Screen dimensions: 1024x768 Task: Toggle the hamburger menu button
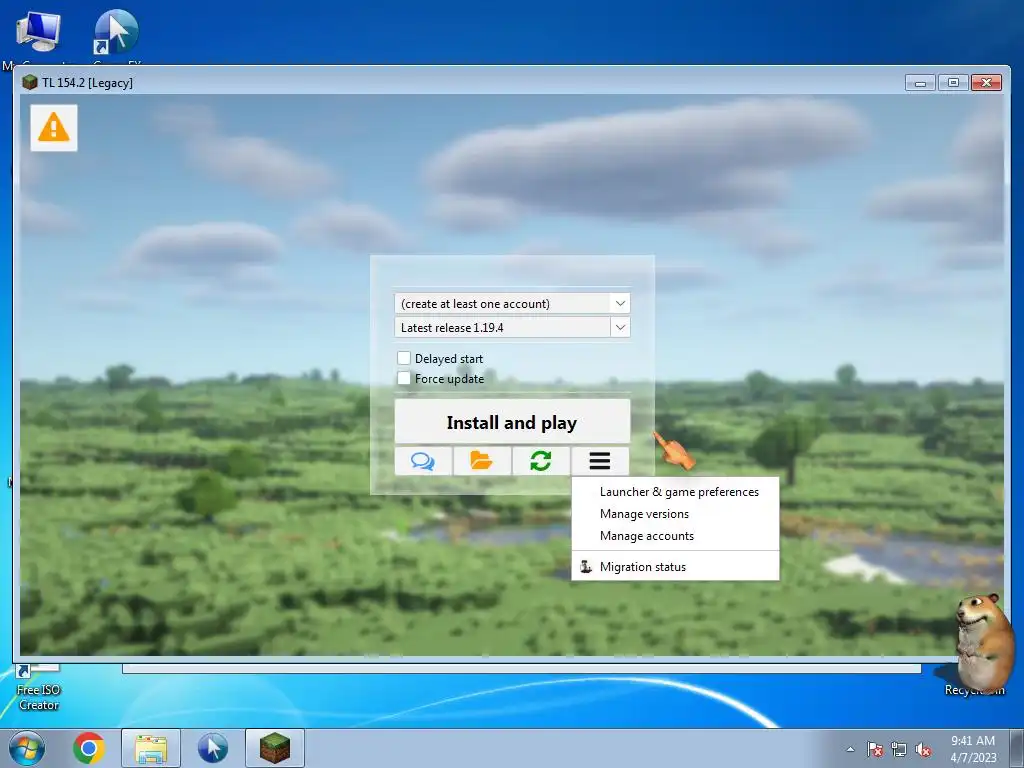pos(600,461)
